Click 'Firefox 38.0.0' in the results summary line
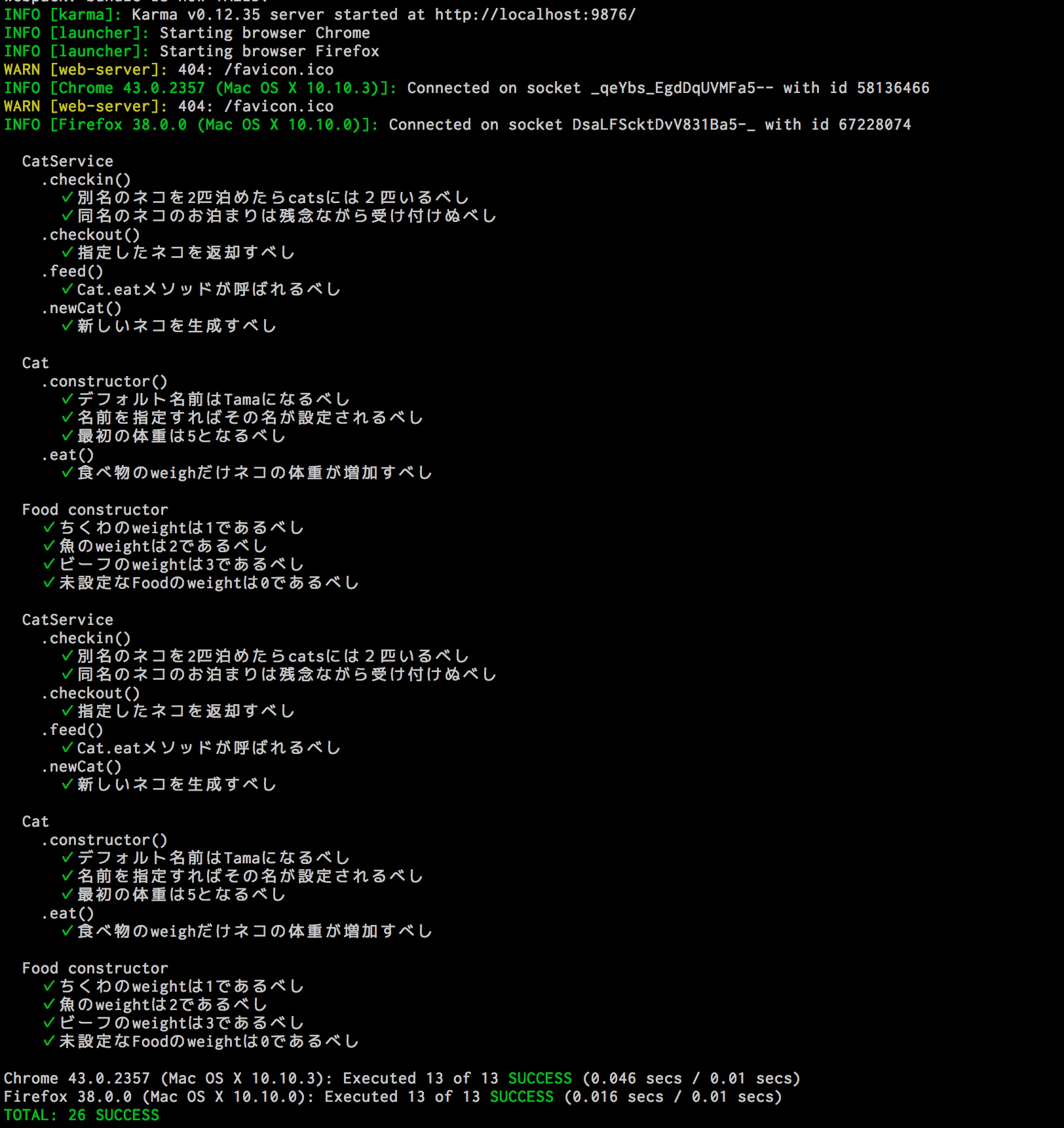 tap(67, 1097)
